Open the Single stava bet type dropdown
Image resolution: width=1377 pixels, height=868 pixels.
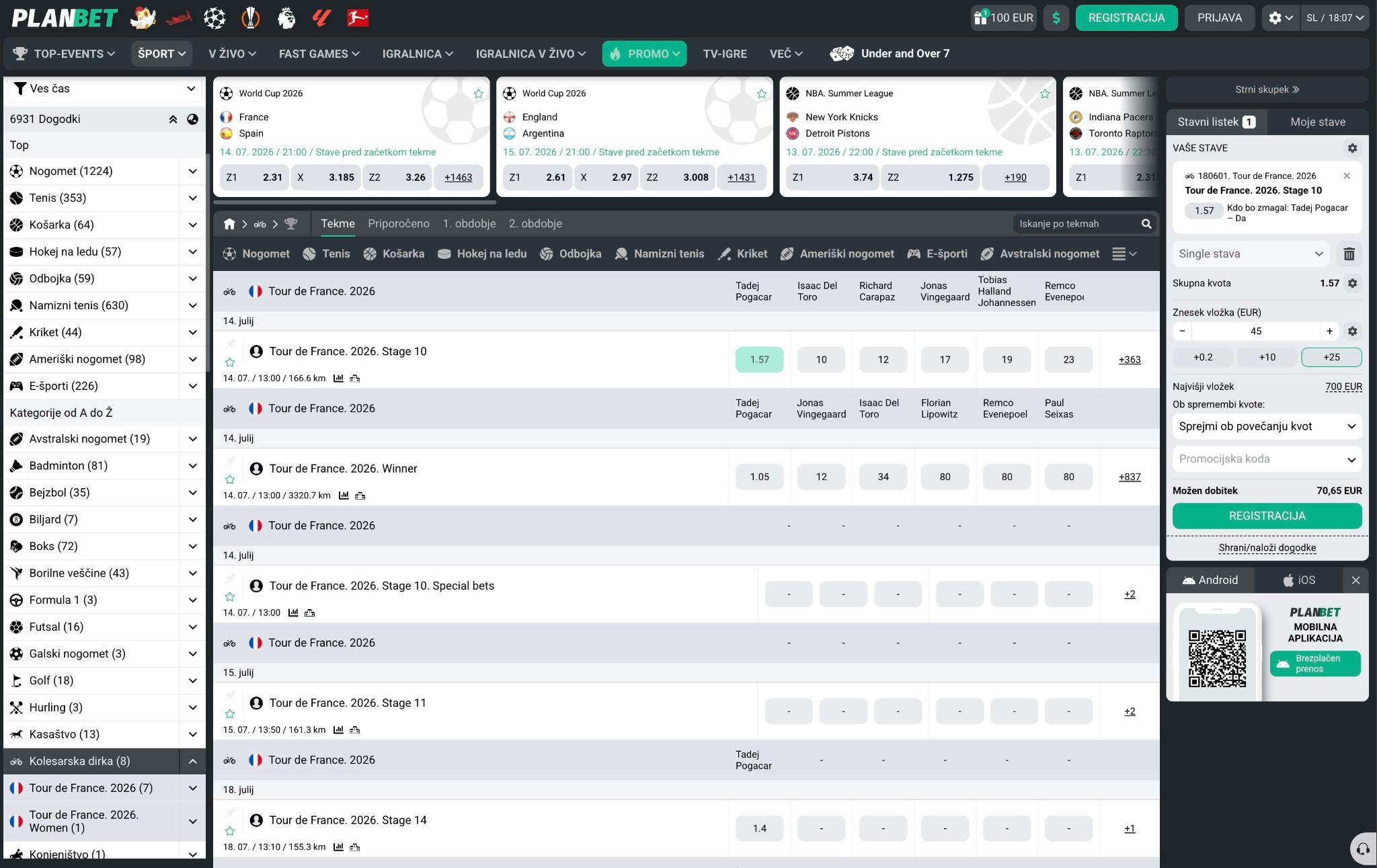click(1251, 253)
